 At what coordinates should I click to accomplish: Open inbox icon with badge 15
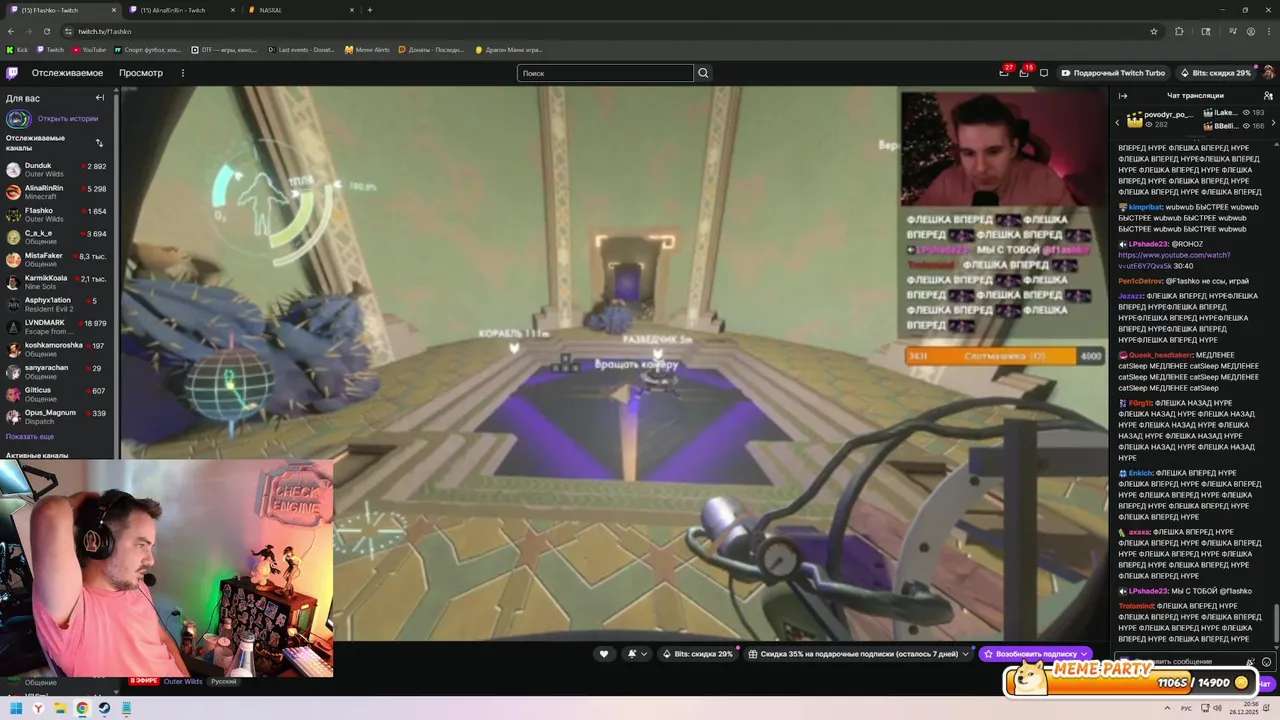(1024, 72)
